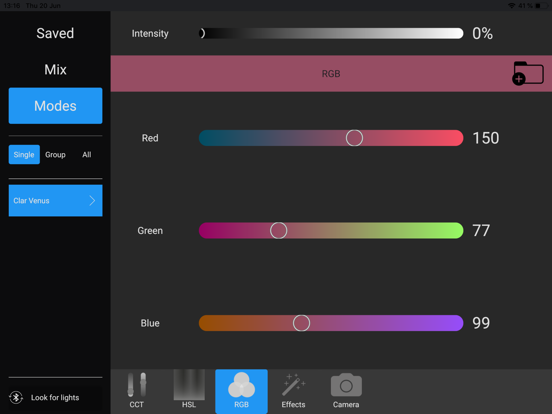Viewport: 552px width, 414px height.
Task: Tap the Bluetooth icon next to Look for lights
Action: click(16, 397)
